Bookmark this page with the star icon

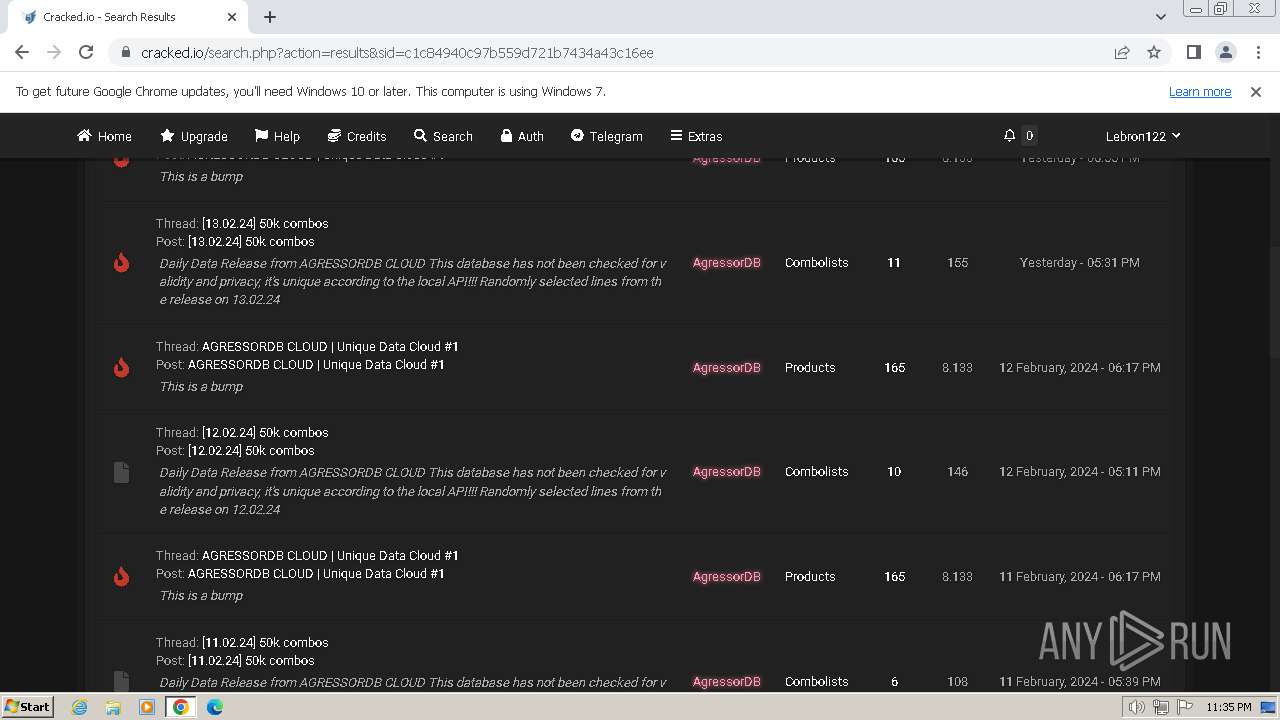coord(1154,52)
